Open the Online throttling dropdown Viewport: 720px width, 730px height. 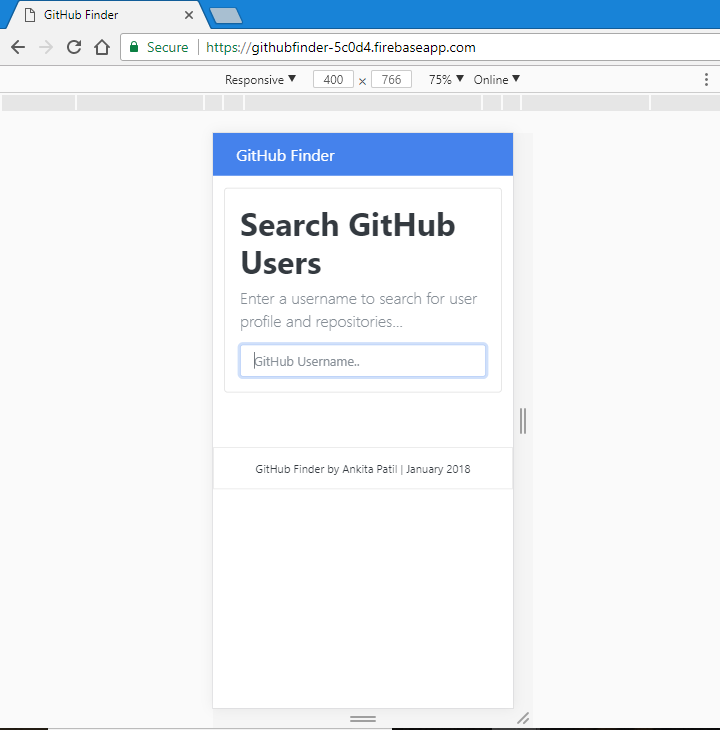(x=496, y=80)
